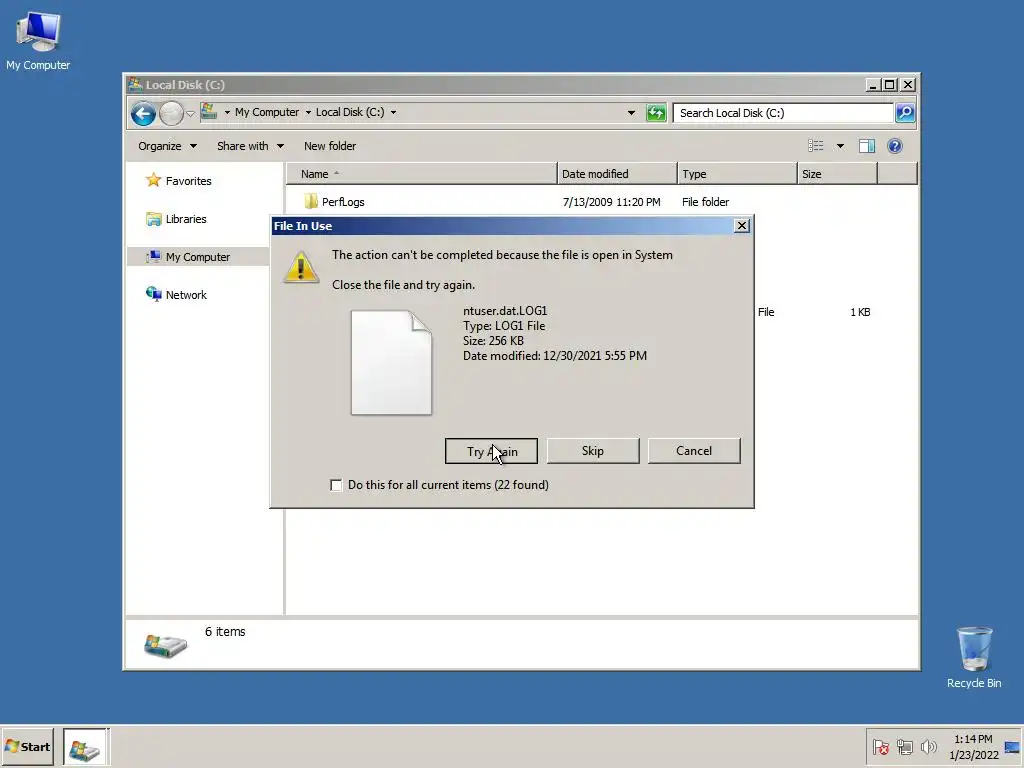
Task: Select My Computer in the navigation pane
Action: coord(197,257)
